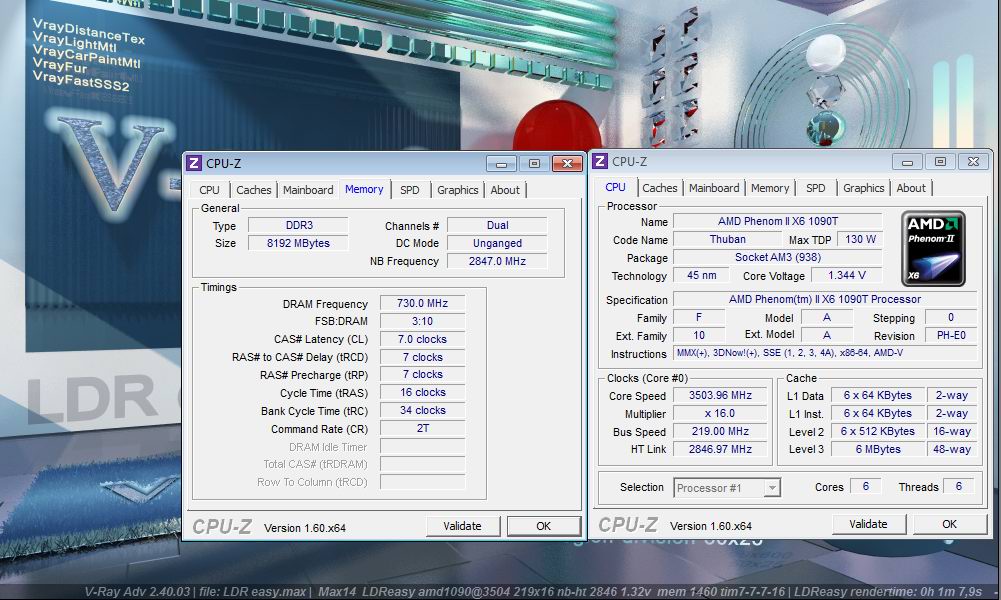Click the Specification processor string field
This screenshot has width=1001, height=600.
[825, 299]
